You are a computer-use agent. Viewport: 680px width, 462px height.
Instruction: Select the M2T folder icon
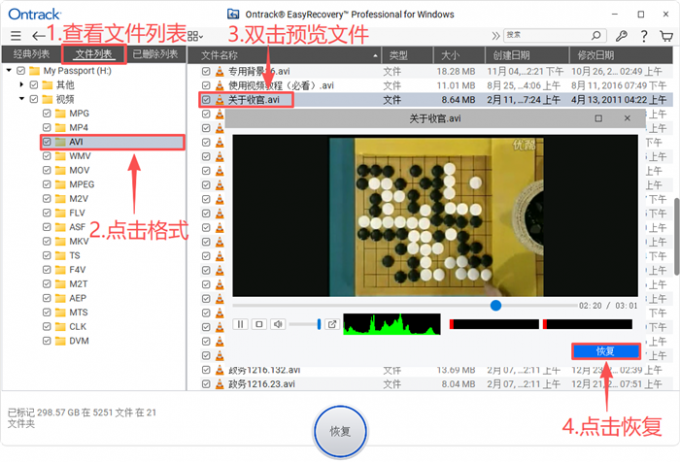point(61,284)
